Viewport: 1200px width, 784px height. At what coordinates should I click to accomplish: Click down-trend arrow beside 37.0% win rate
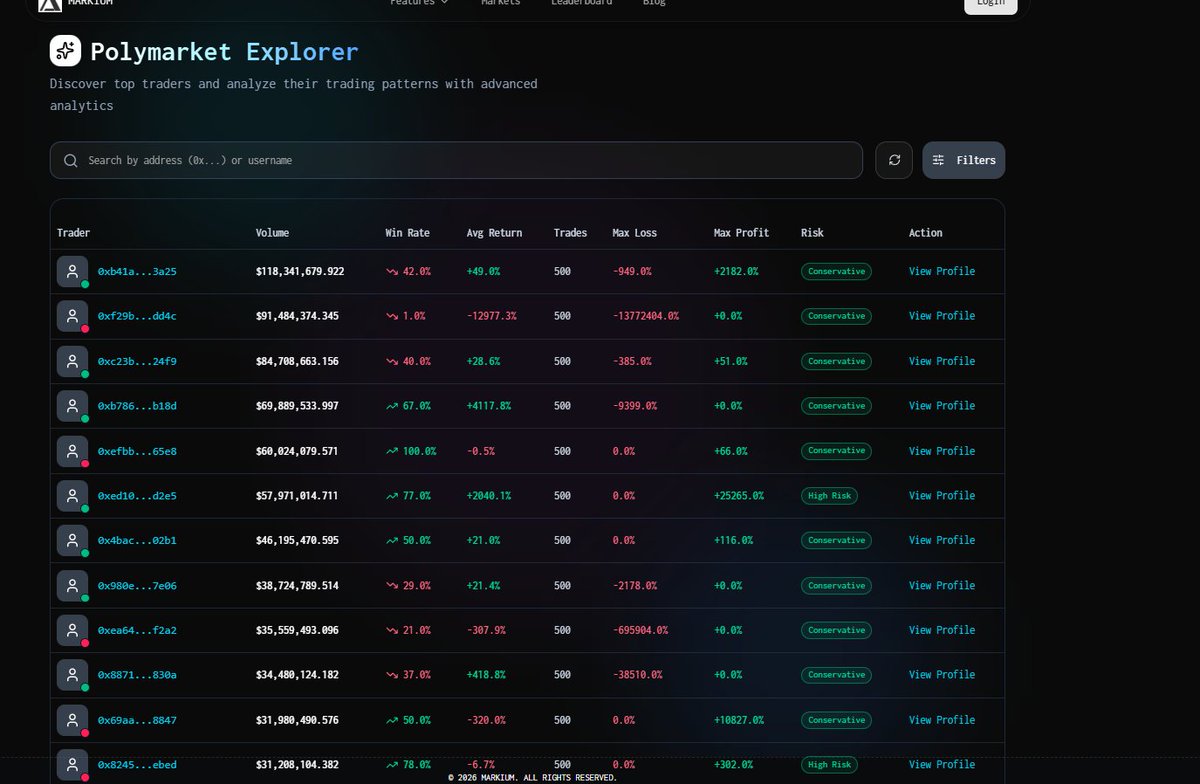(392, 675)
